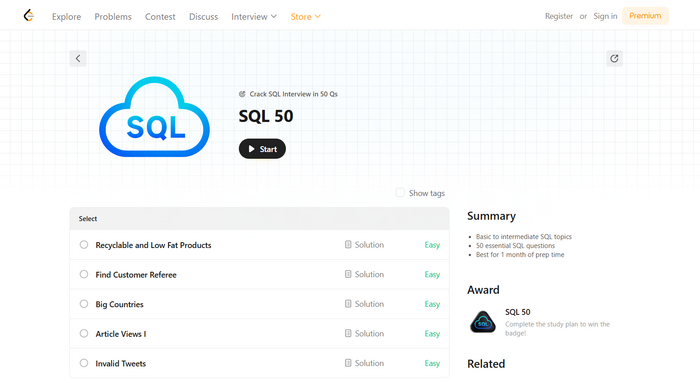Viewport: 700px width, 383px height.
Task: Click solution document icon for Recyclable and Low Fat Products
Action: (x=348, y=244)
